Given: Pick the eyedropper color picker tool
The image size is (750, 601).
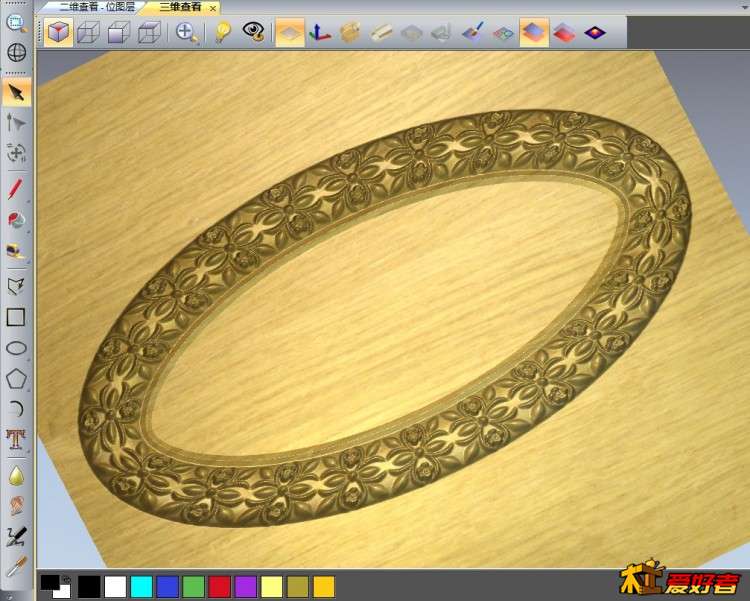Looking at the screenshot, I should [x=16, y=567].
